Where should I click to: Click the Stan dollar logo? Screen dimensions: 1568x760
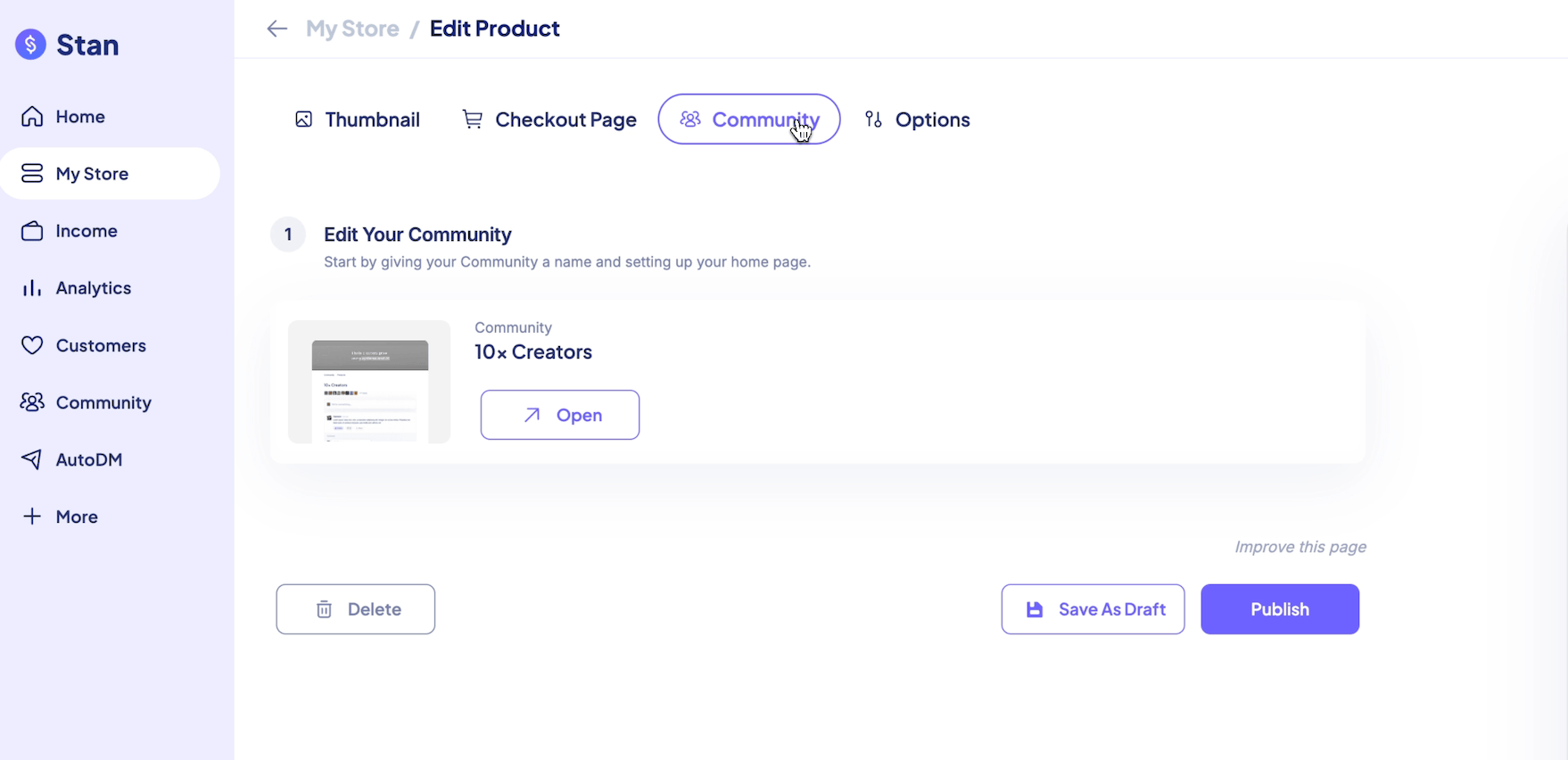[x=30, y=44]
